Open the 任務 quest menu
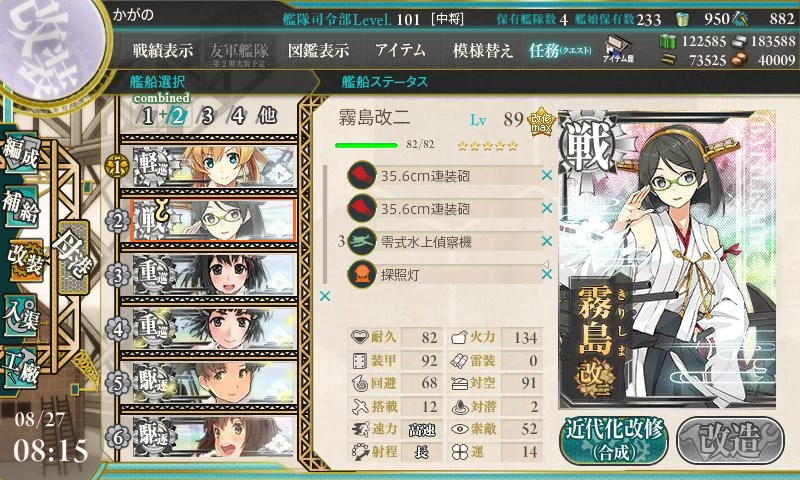This screenshot has width=800, height=480. pyautogui.click(x=560, y=50)
